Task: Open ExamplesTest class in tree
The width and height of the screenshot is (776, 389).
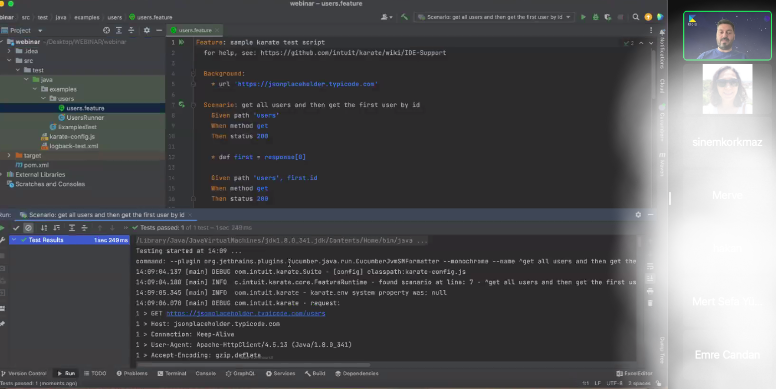Action: pyautogui.click(x=73, y=127)
